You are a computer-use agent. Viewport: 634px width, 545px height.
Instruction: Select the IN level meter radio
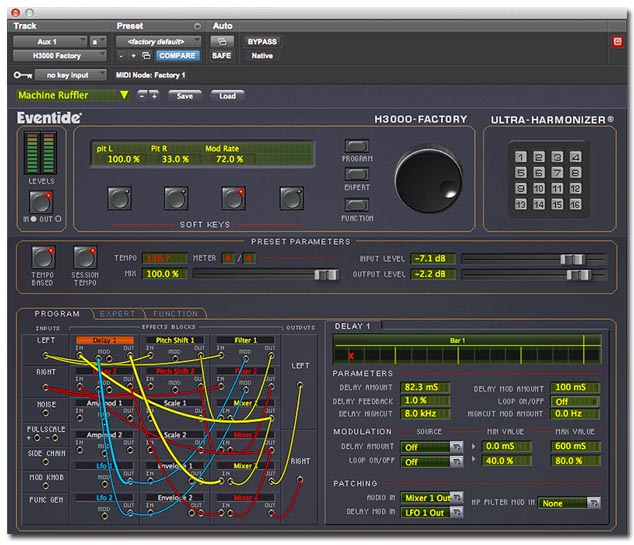pos(34,219)
